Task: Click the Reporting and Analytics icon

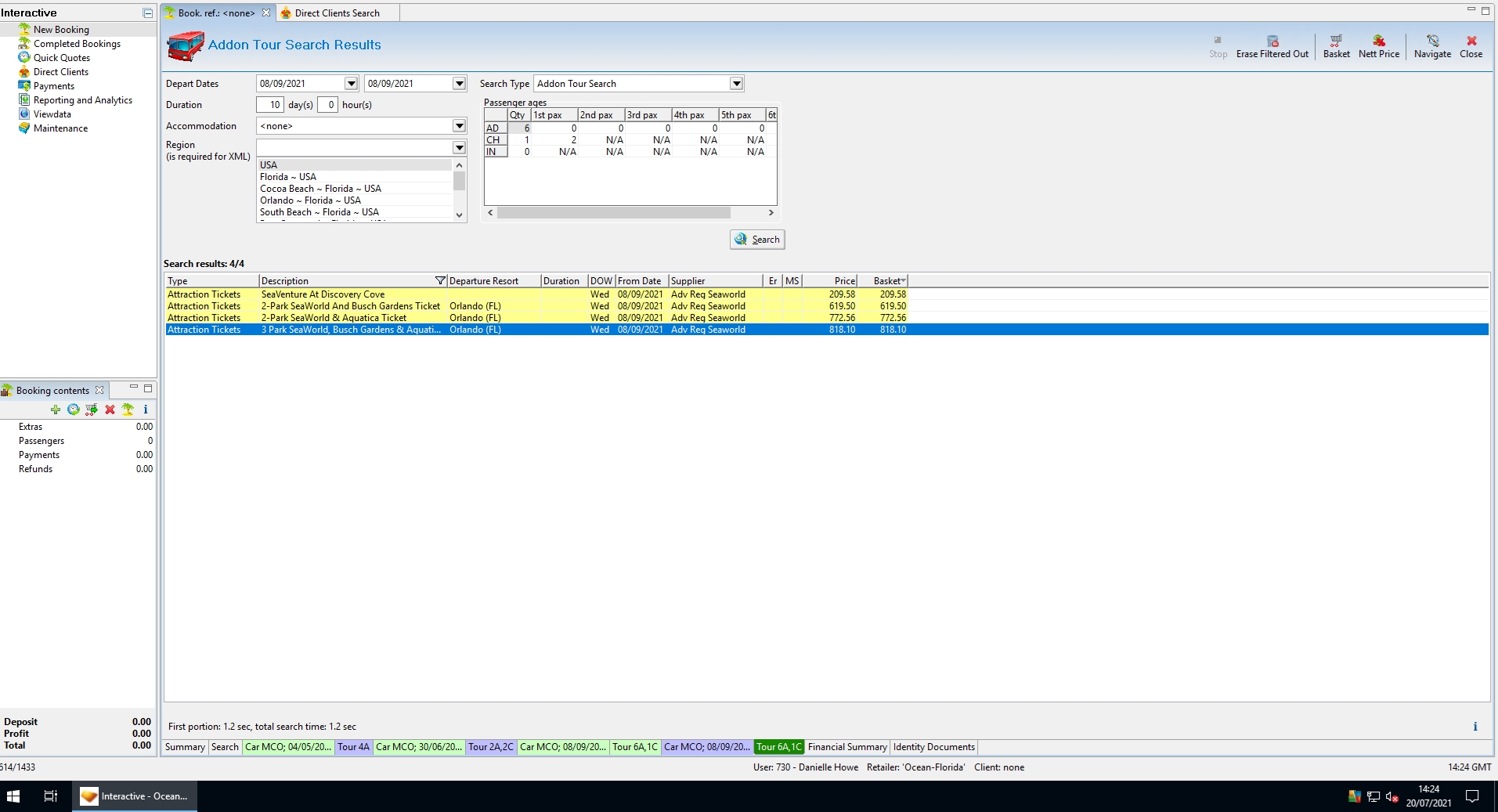Action: coord(24,100)
